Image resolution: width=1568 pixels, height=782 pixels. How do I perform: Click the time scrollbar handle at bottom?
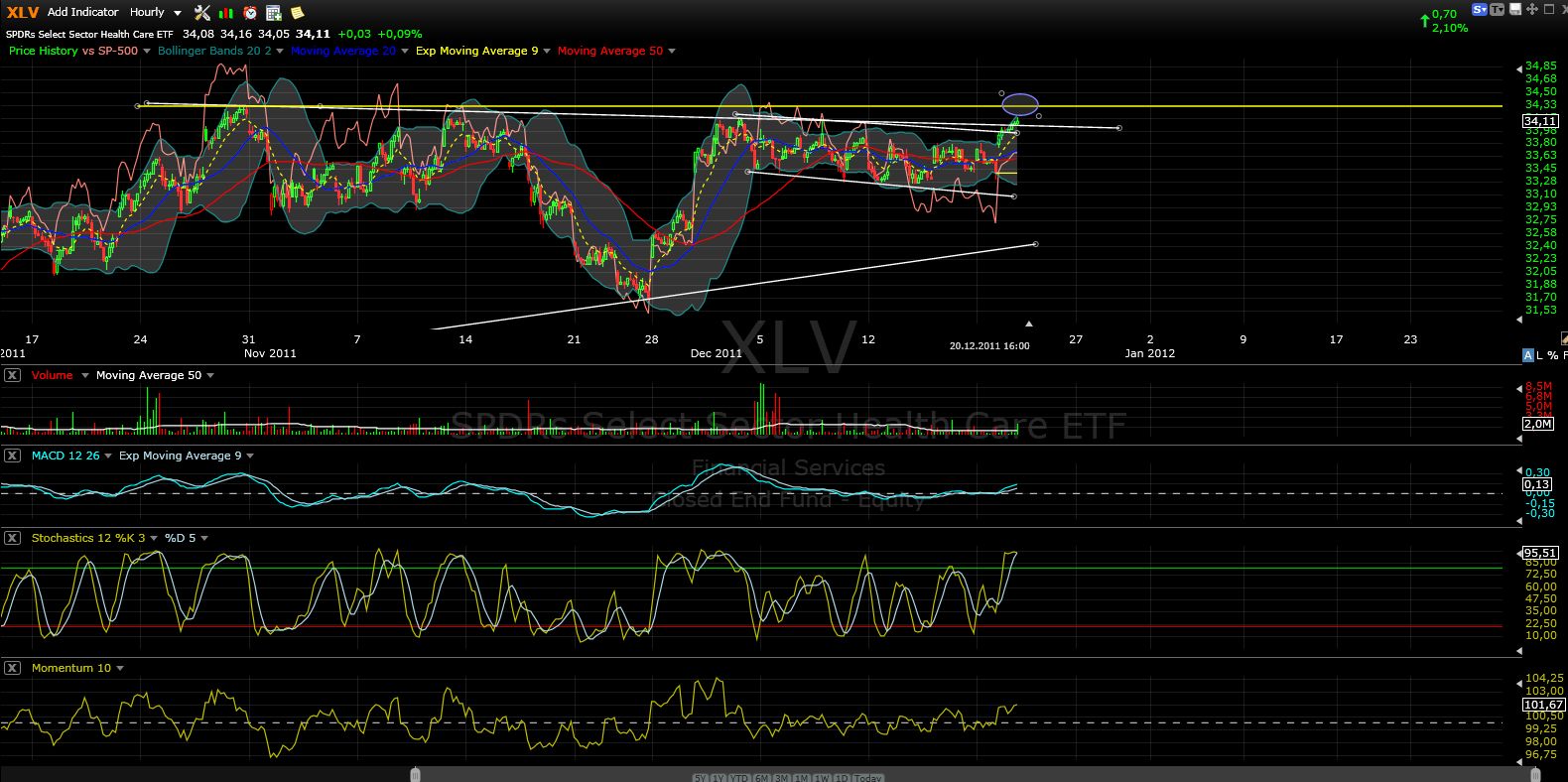coord(415,774)
